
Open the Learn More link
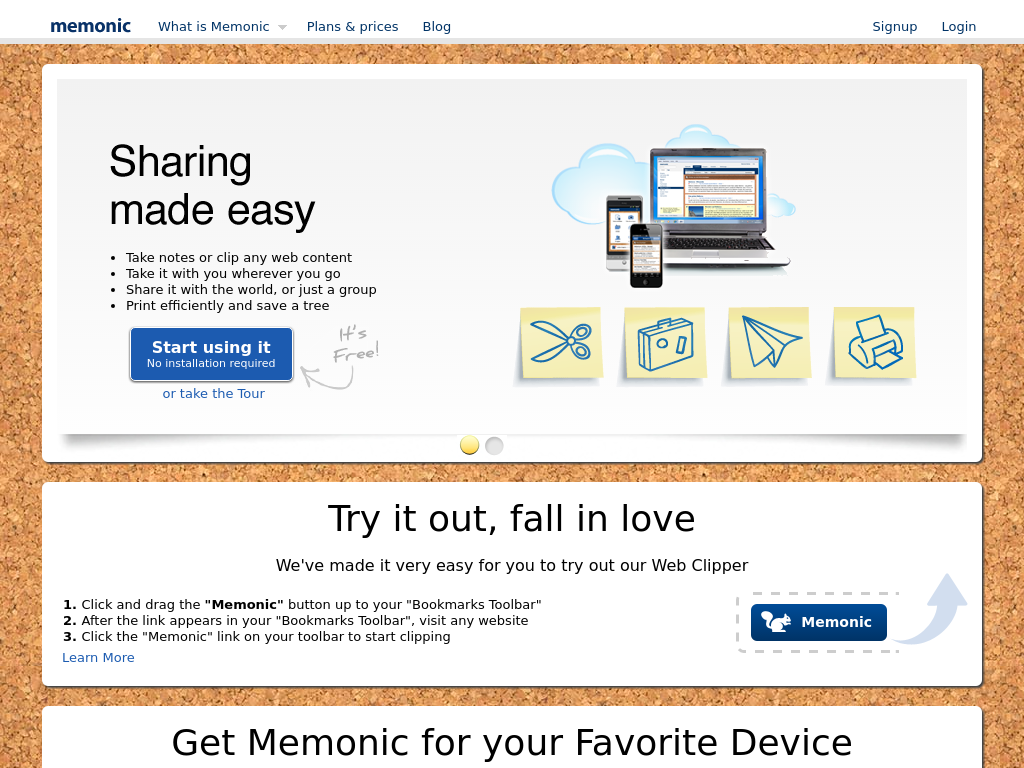98,658
